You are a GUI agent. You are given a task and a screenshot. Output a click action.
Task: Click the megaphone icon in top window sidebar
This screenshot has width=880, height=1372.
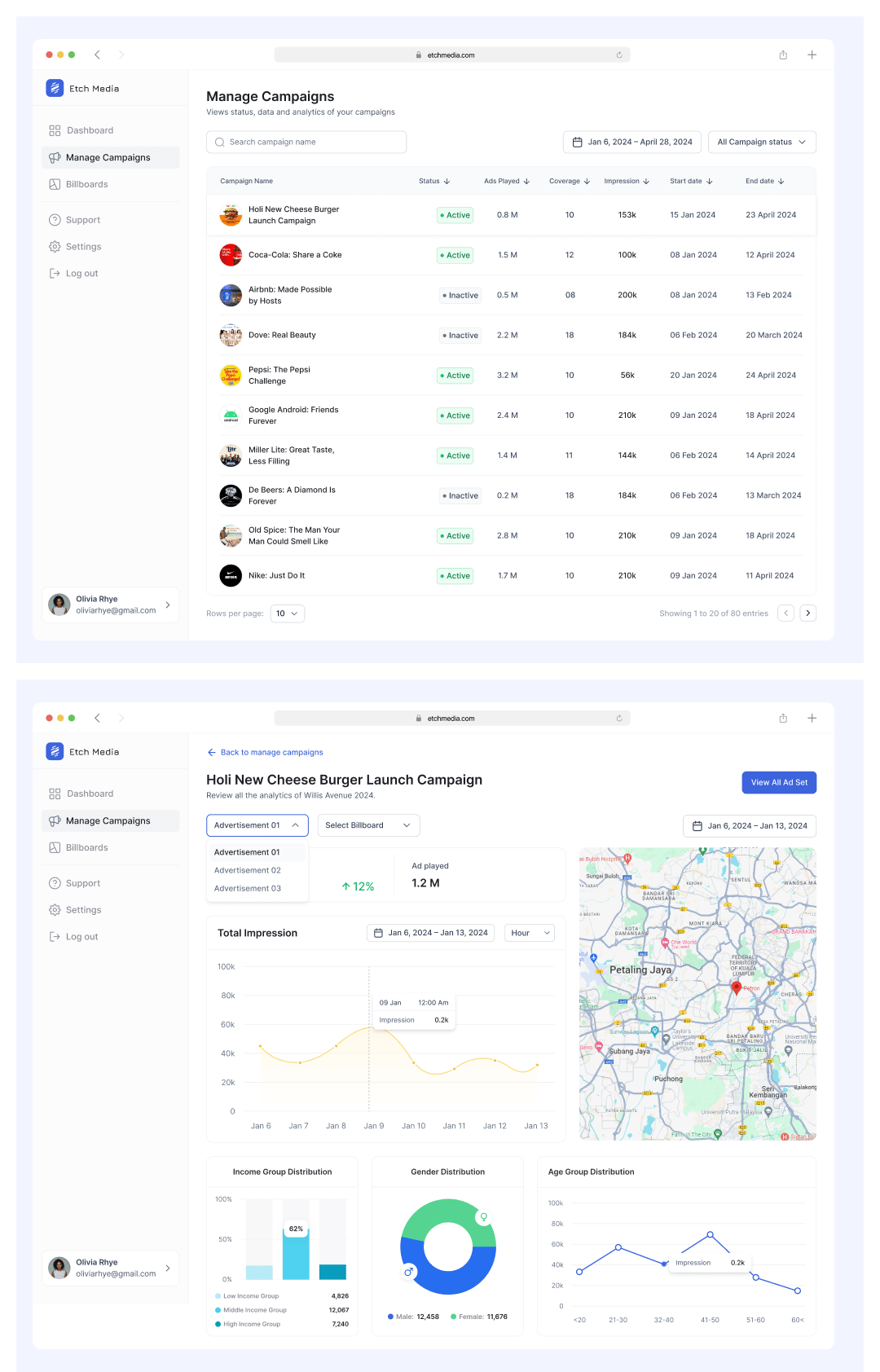tap(55, 157)
